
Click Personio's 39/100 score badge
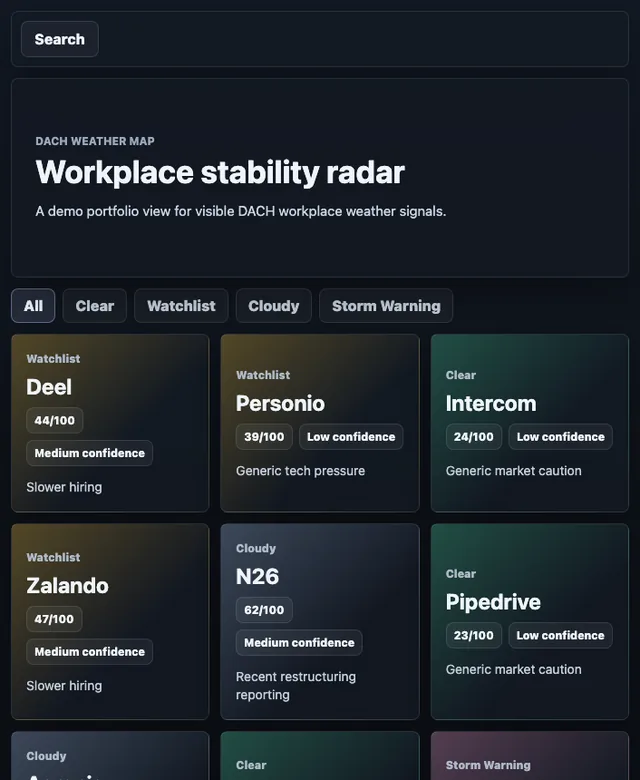tap(264, 437)
